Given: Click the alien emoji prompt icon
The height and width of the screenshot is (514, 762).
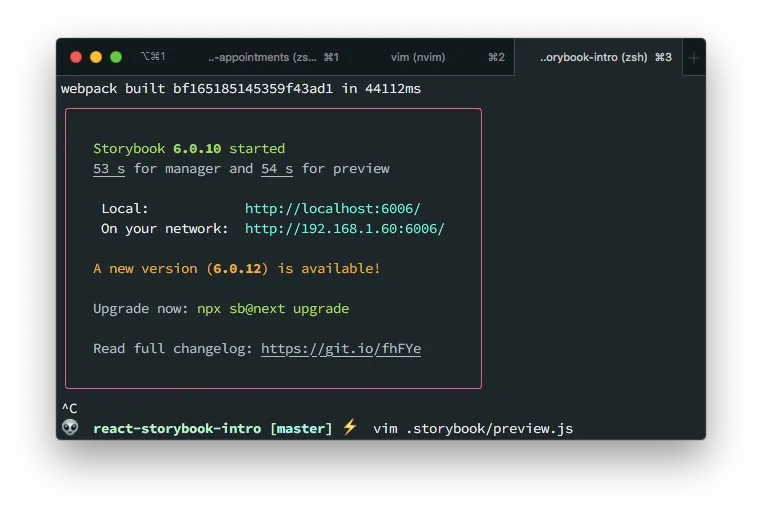Looking at the screenshot, I should coord(70,428).
